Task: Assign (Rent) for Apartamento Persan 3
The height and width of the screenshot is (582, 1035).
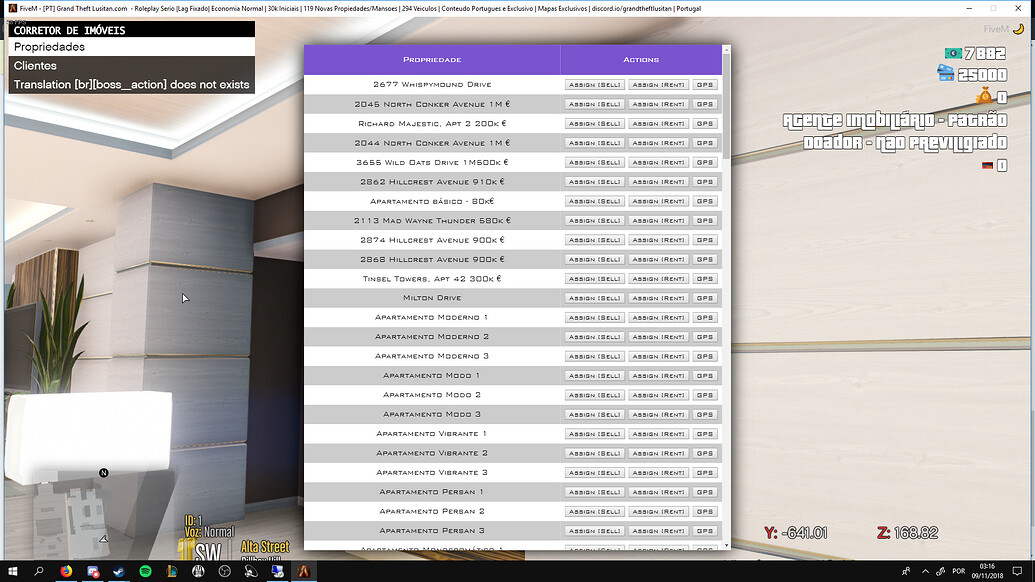Action: tap(659, 531)
